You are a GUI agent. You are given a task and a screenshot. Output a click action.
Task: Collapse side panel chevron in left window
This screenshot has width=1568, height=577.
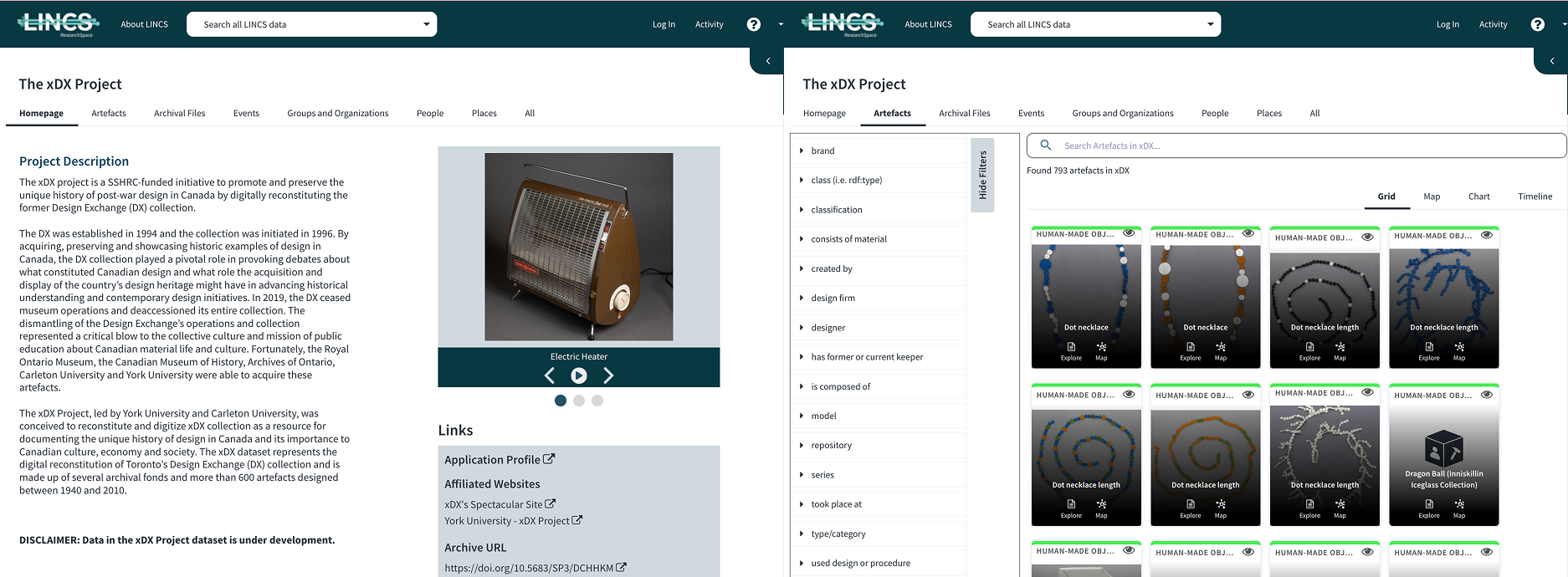(x=768, y=61)
